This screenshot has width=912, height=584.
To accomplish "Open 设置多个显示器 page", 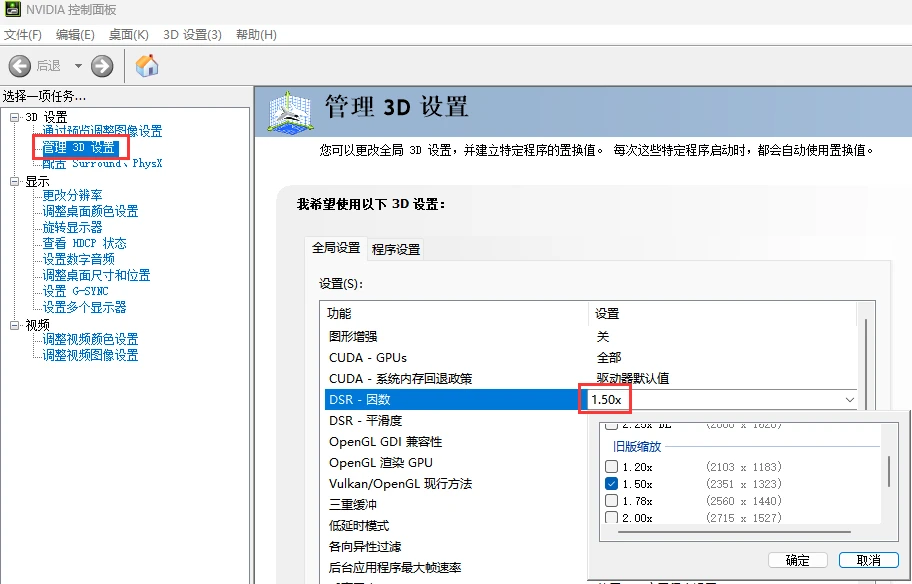I will (84, 307).
